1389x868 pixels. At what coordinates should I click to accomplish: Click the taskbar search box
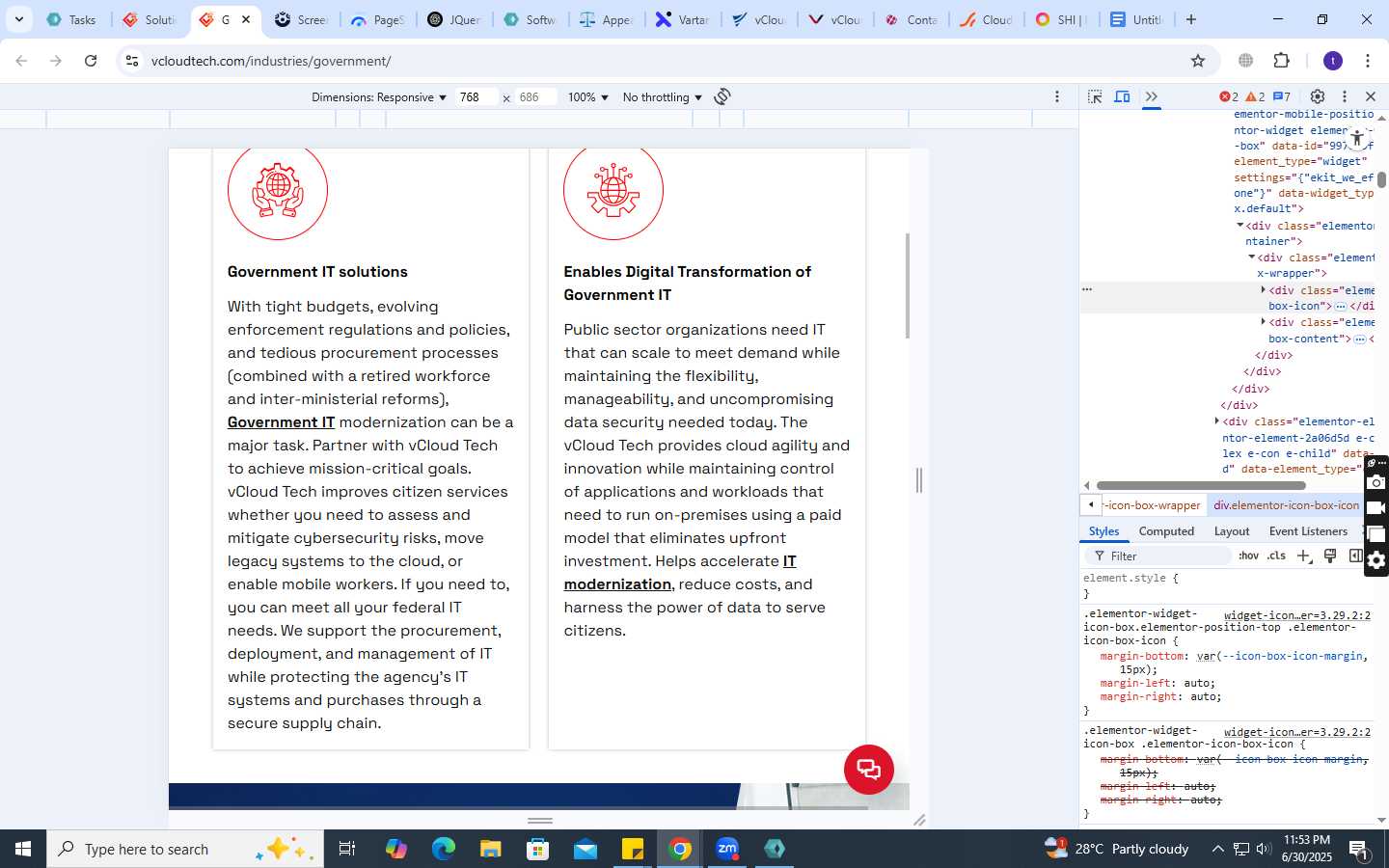coord(185,849)
